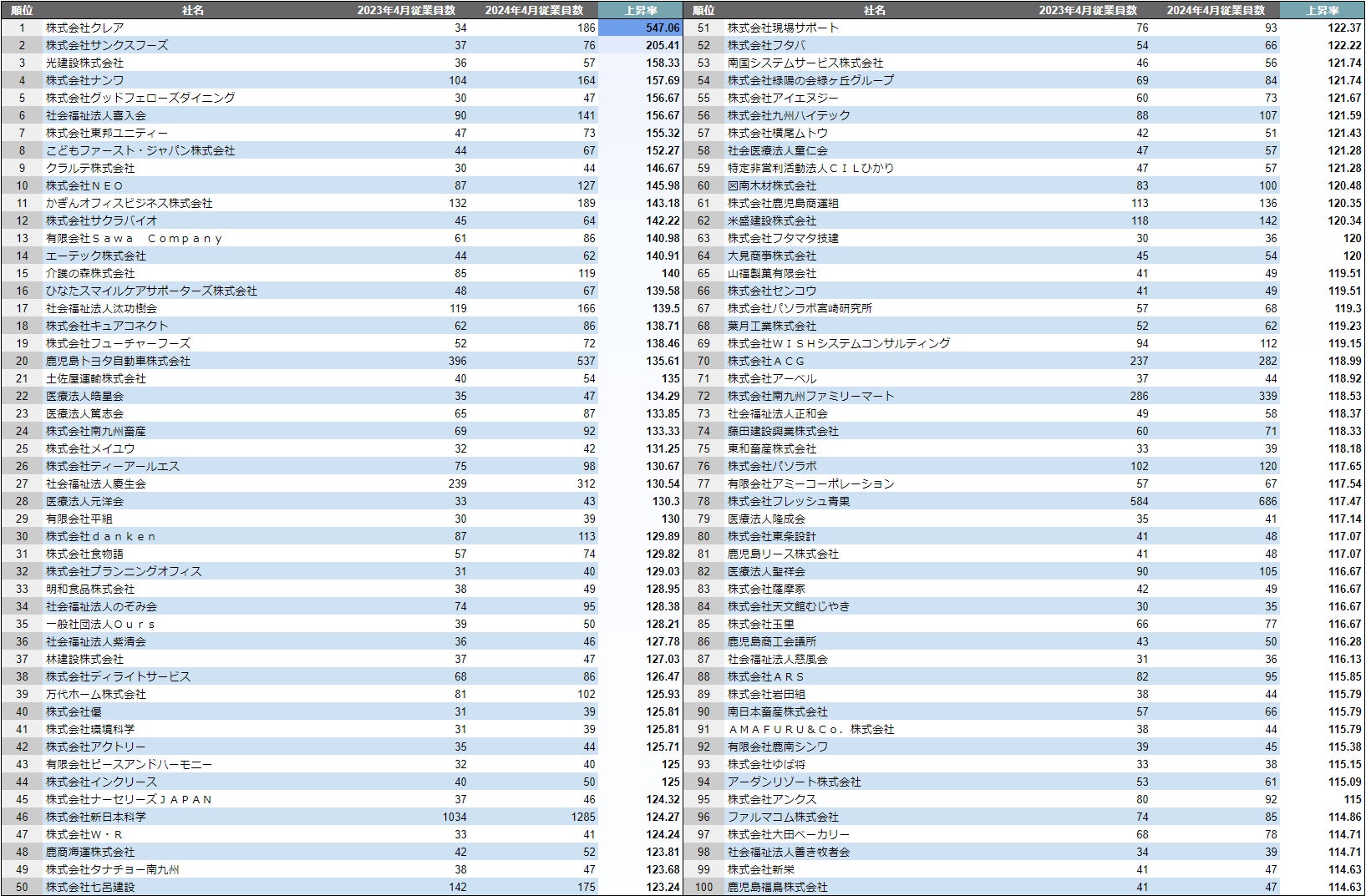Select 2023 count 584 for 株式会社フレッシュ青果
This screenshot has width=1366, height=896.
click(1139, 501)
